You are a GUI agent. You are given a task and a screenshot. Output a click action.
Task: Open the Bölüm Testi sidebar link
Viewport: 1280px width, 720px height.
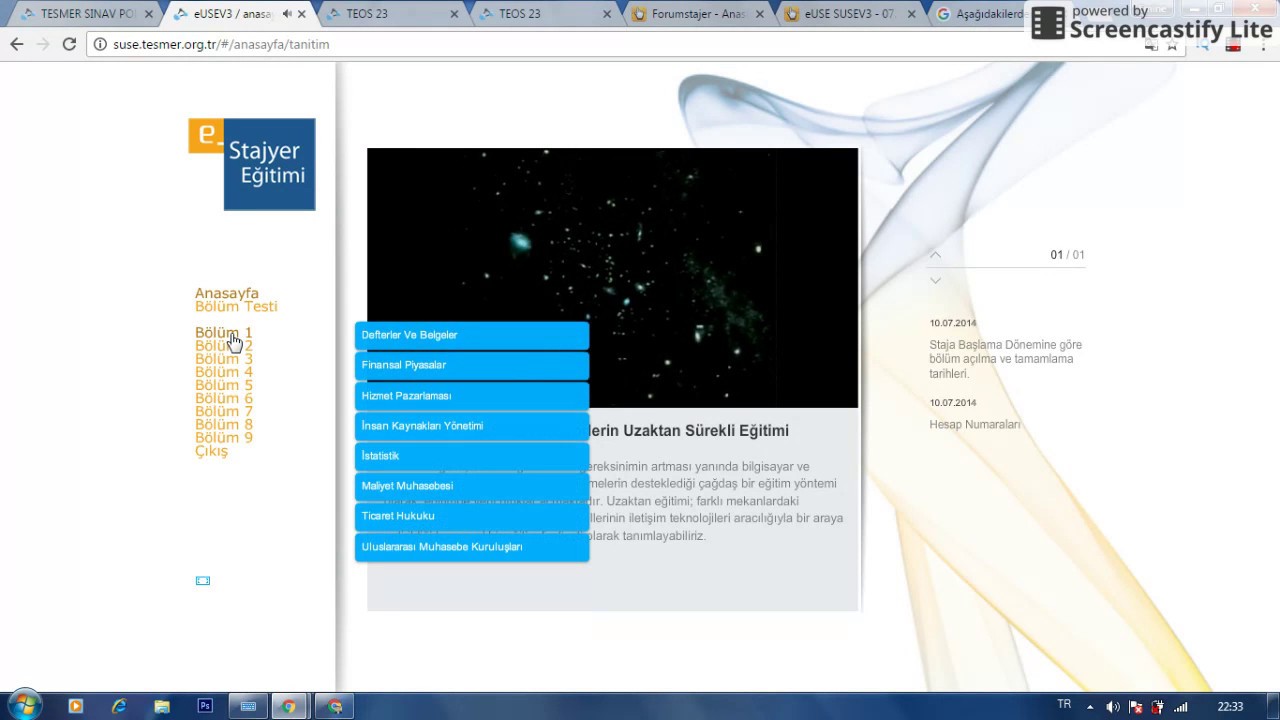(236, 306)
